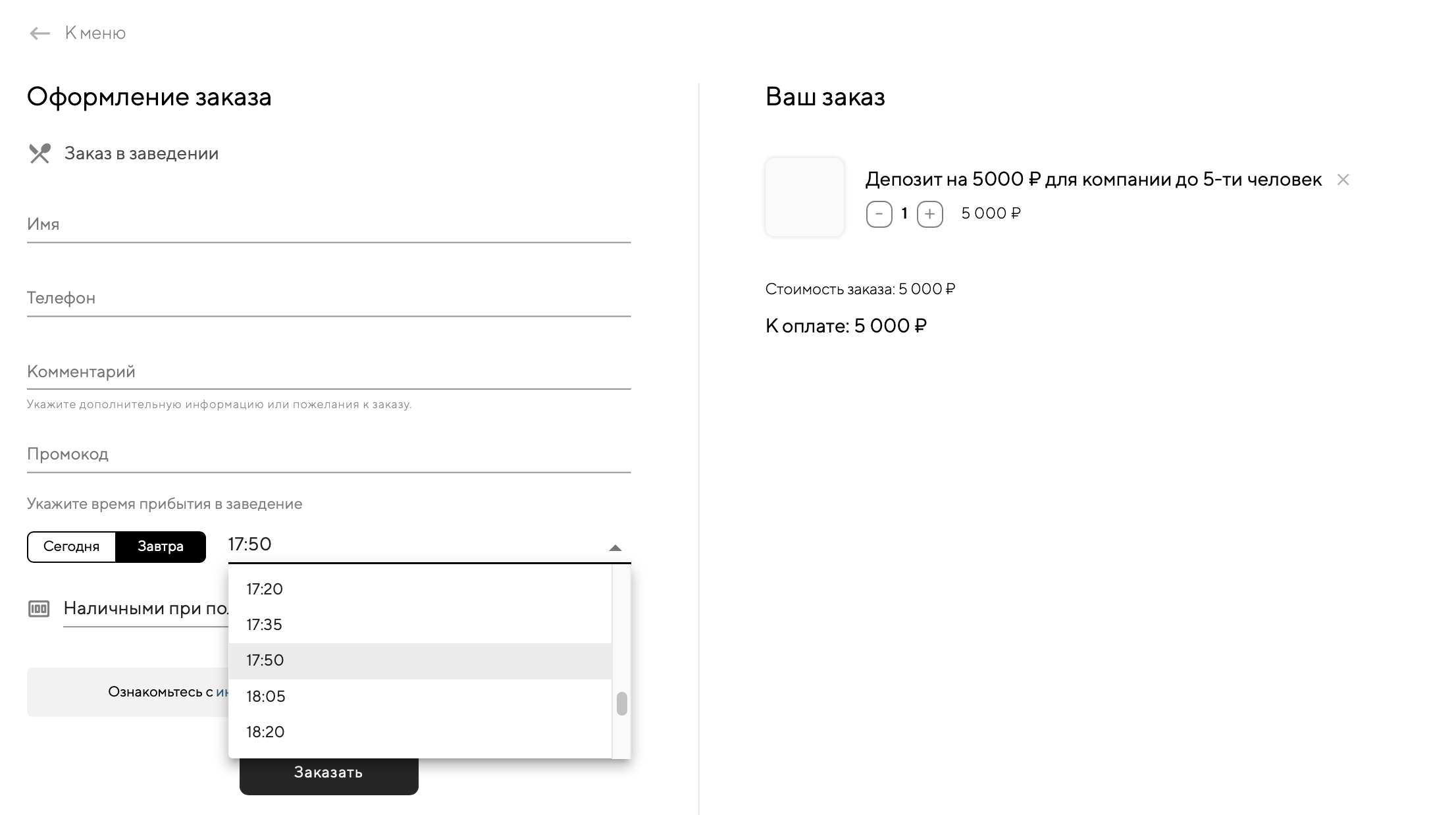
Task: Decrease deposit quantity with minus button
Action: point(879,214)
